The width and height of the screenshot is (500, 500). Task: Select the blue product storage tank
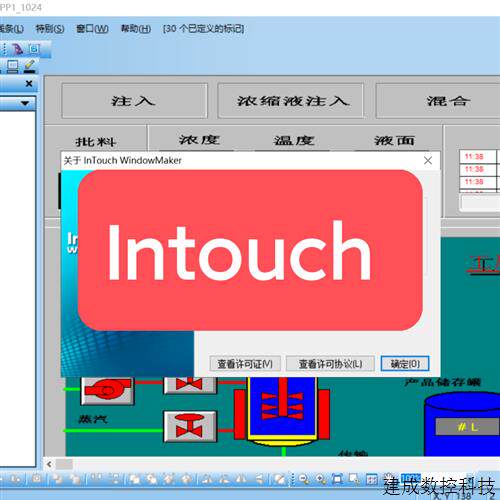pyautogui.click(x=462, y=425)
